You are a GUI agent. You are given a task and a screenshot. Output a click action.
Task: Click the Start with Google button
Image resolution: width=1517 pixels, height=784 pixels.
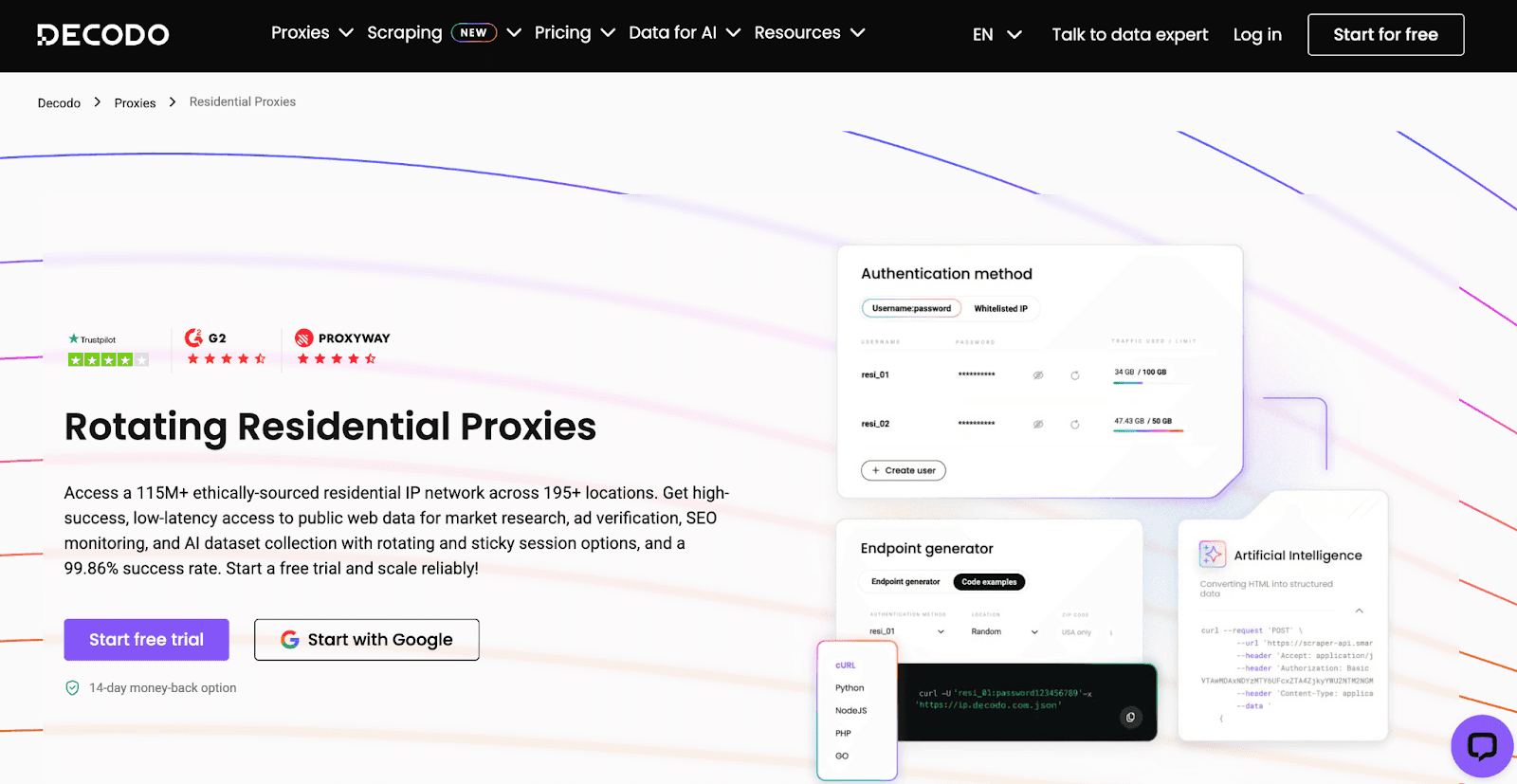(x=367, y=640)
